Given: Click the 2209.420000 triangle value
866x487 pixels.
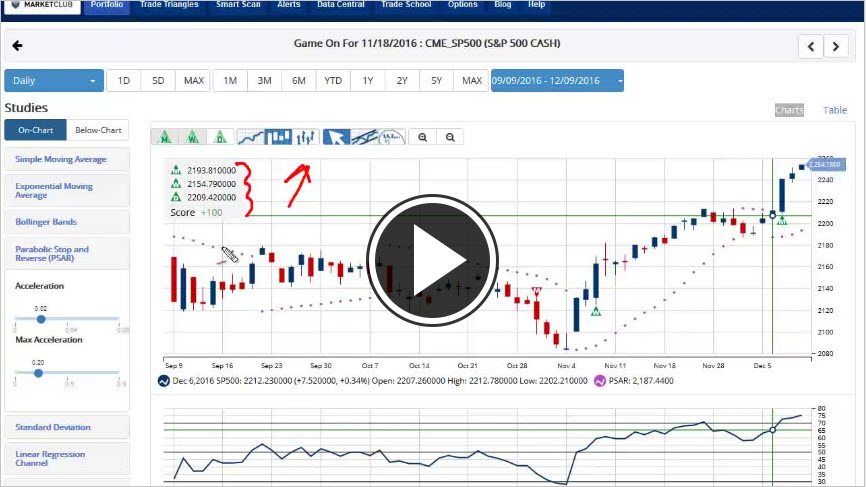Looking at the screenshot, I should click(x=212, y=197).
